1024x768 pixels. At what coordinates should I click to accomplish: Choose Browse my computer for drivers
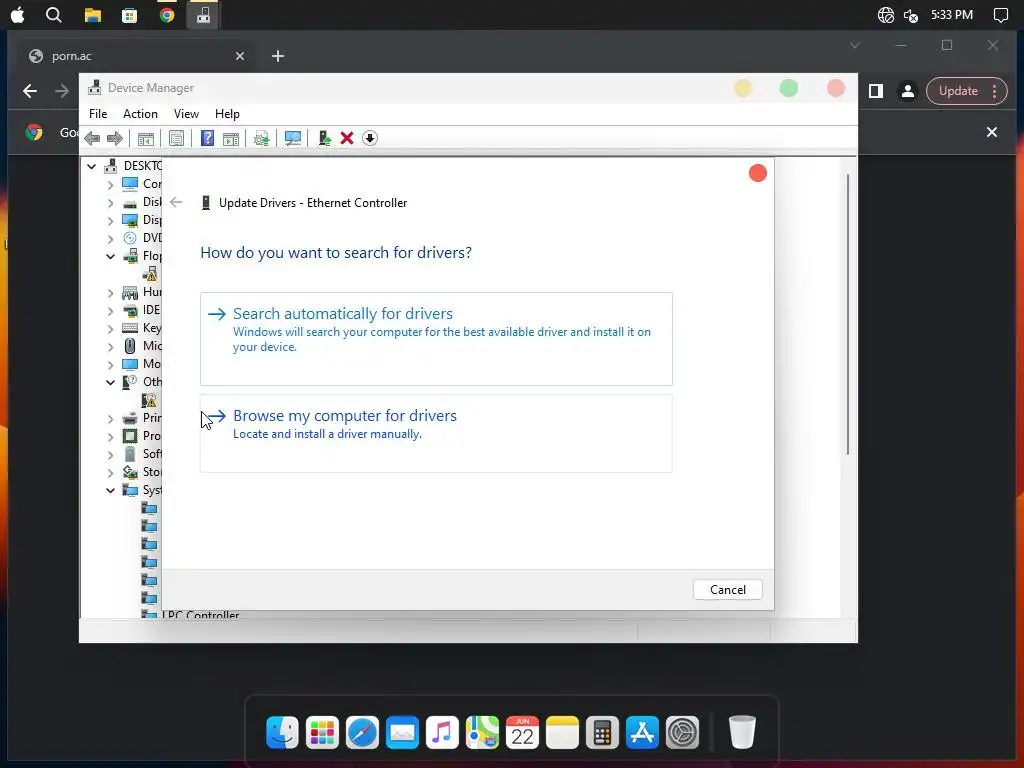436,433
